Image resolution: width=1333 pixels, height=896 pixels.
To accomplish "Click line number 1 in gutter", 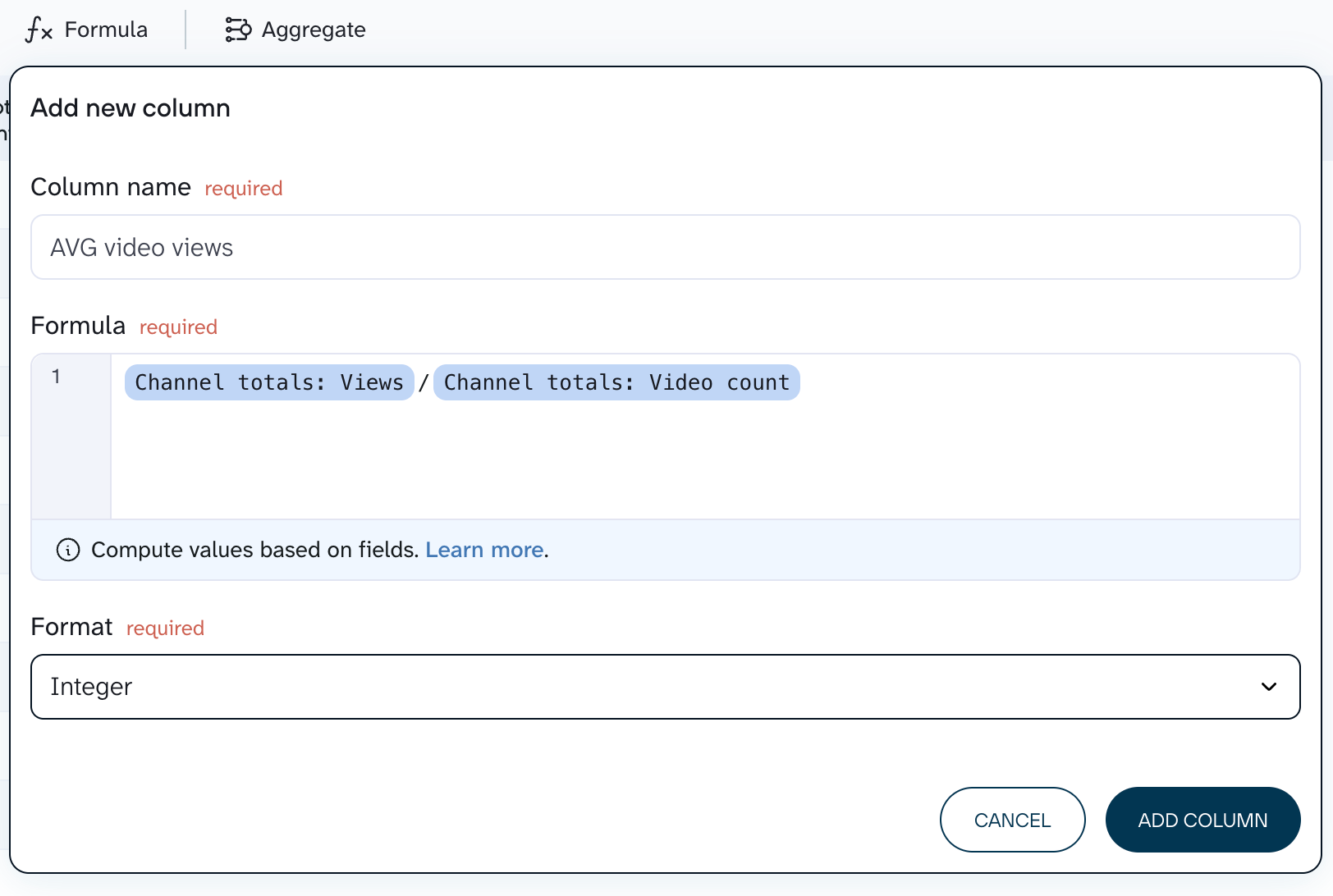I will point(56,377).
